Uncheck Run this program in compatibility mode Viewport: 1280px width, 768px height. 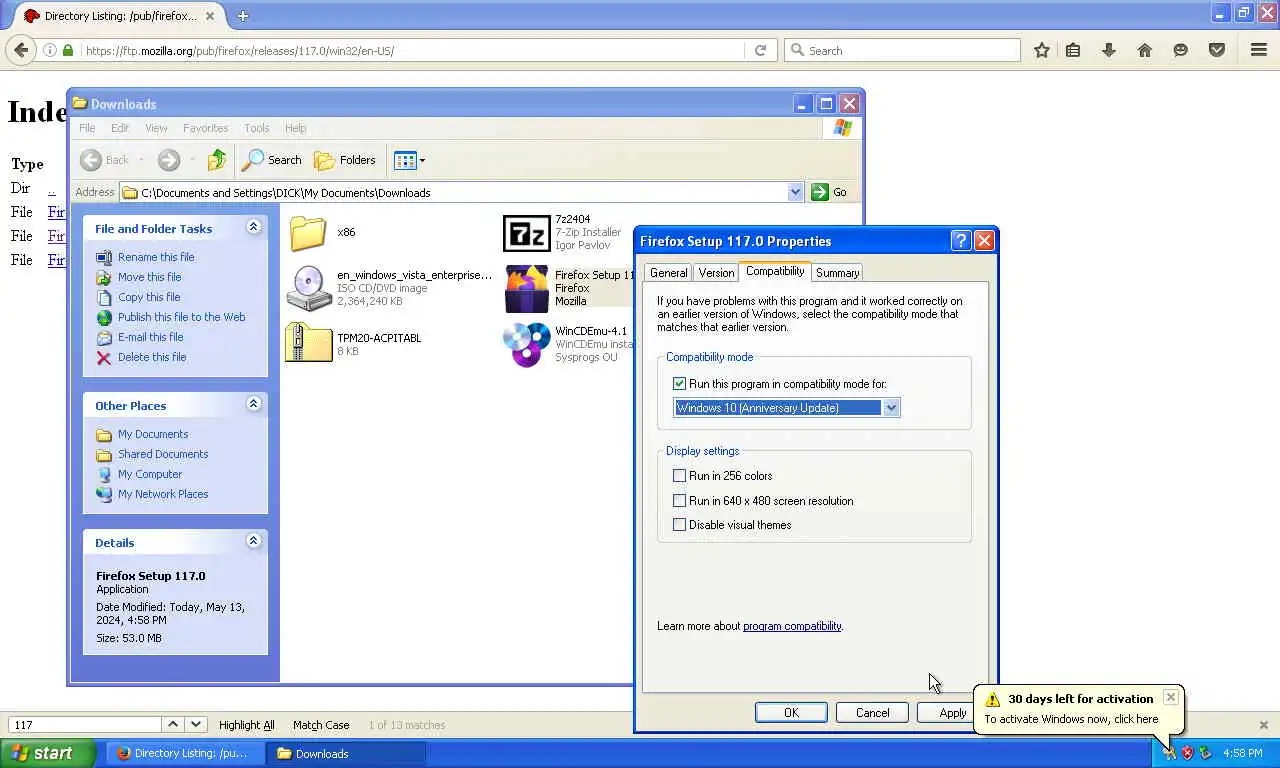pyautogui.click(x=680, y=384)
